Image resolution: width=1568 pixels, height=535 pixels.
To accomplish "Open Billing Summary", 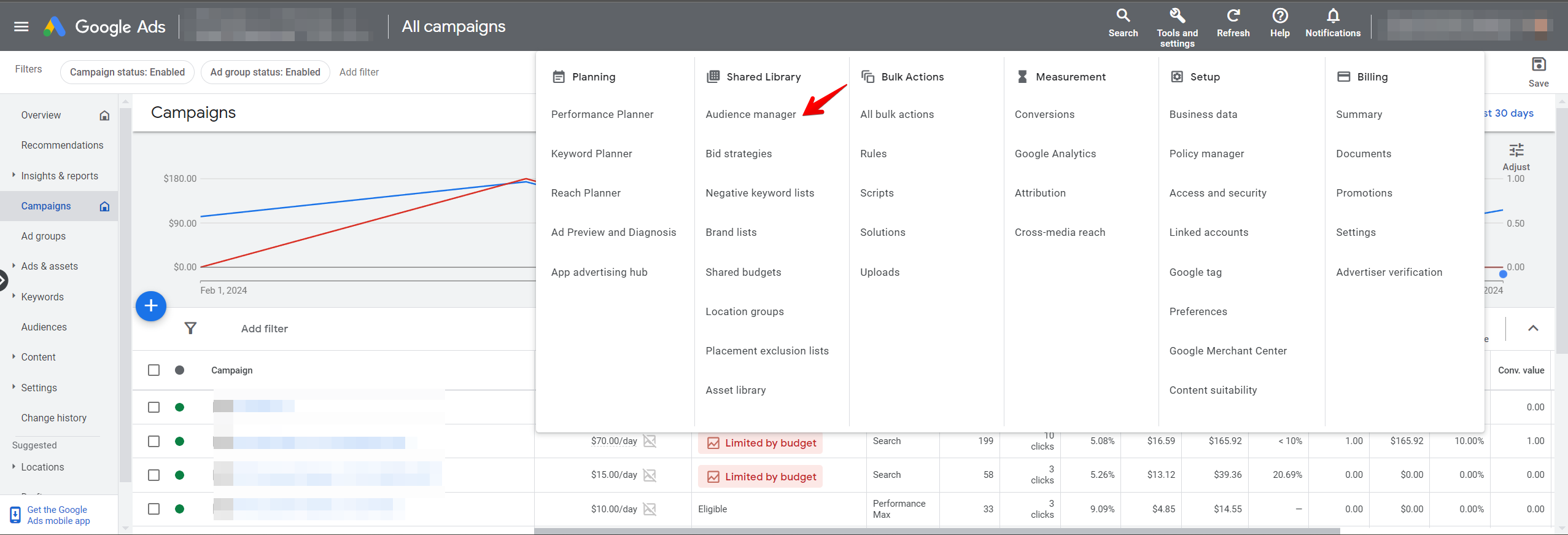I will point(1359,114).
